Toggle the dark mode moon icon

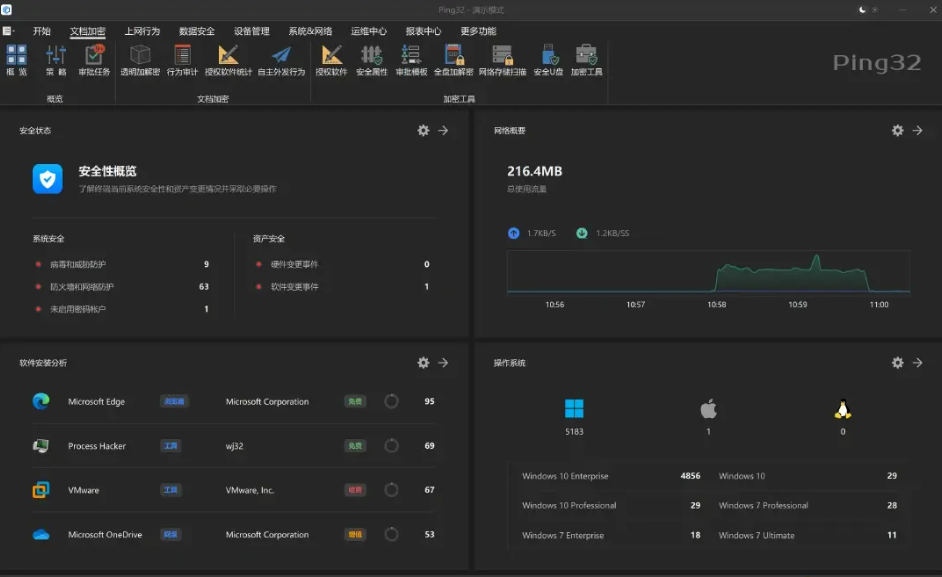pos(863,10)
